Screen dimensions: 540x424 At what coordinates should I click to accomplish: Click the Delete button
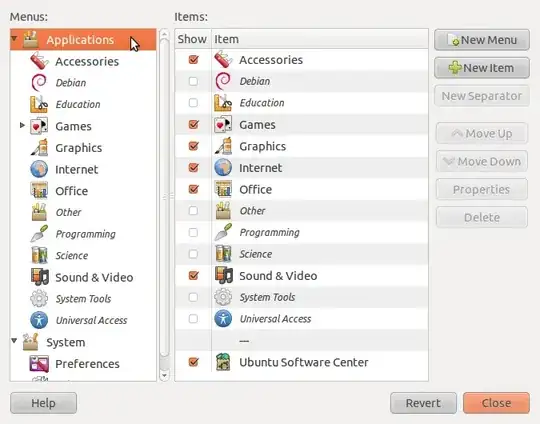tap(482, 217)
